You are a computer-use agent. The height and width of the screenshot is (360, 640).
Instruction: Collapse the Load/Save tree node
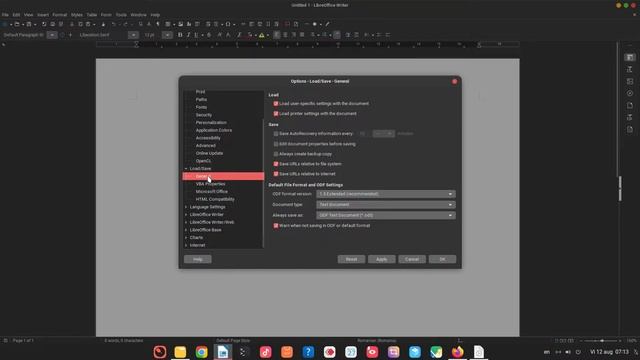[x=186, y=169]
